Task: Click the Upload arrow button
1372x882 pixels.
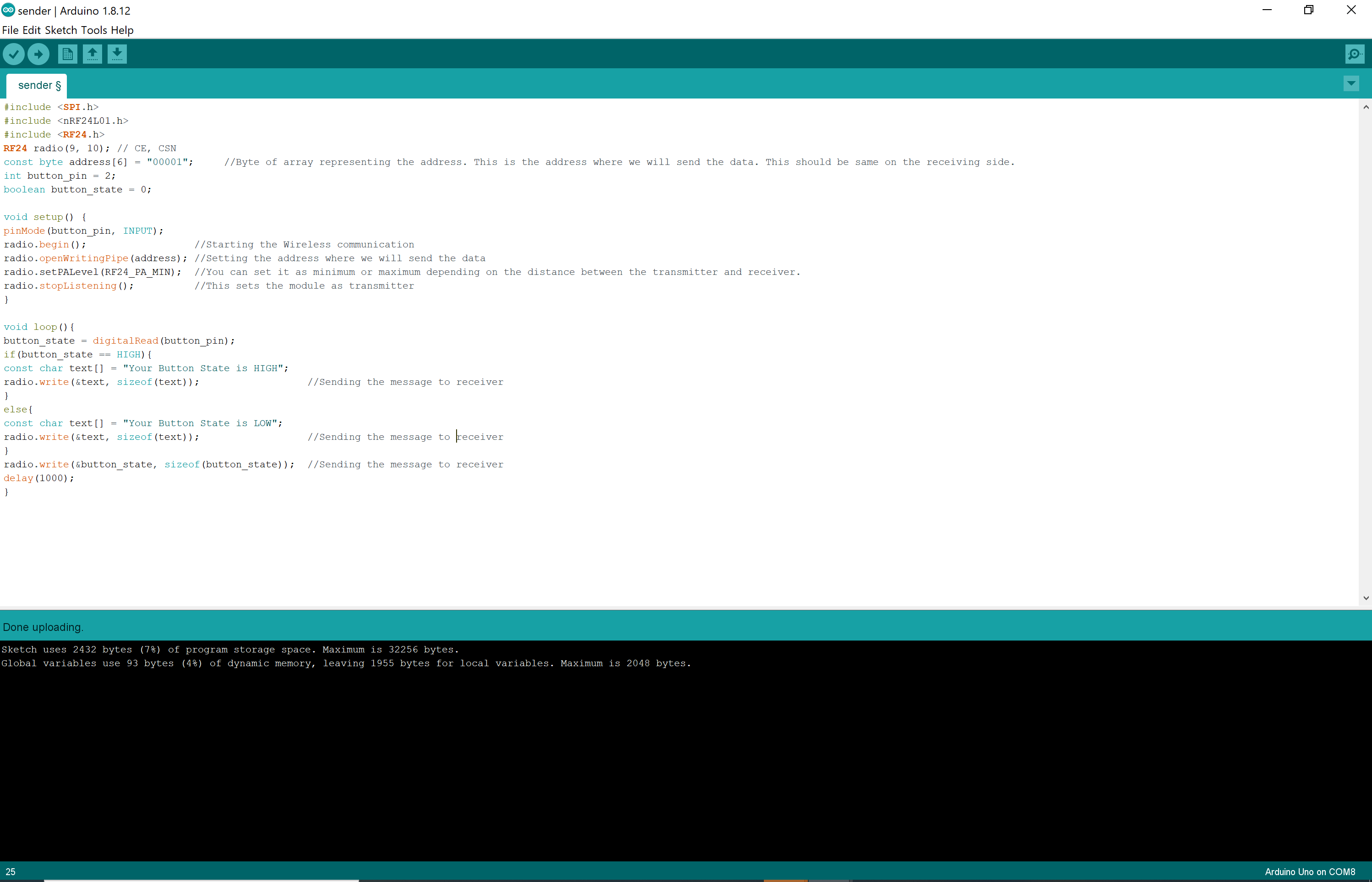Action: coord(38,55)
